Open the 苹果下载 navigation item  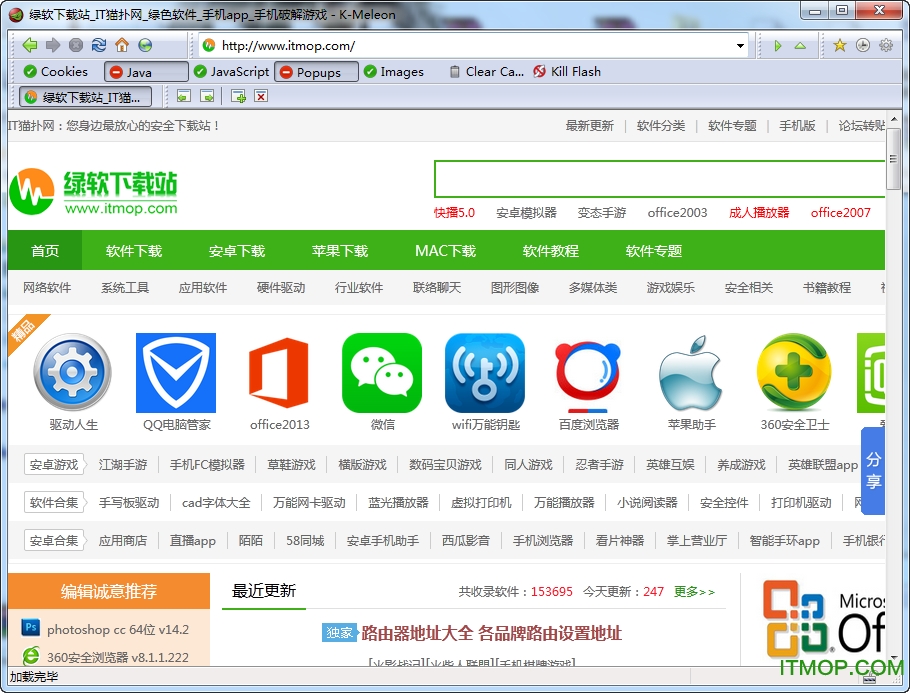[x=340, y=251]
